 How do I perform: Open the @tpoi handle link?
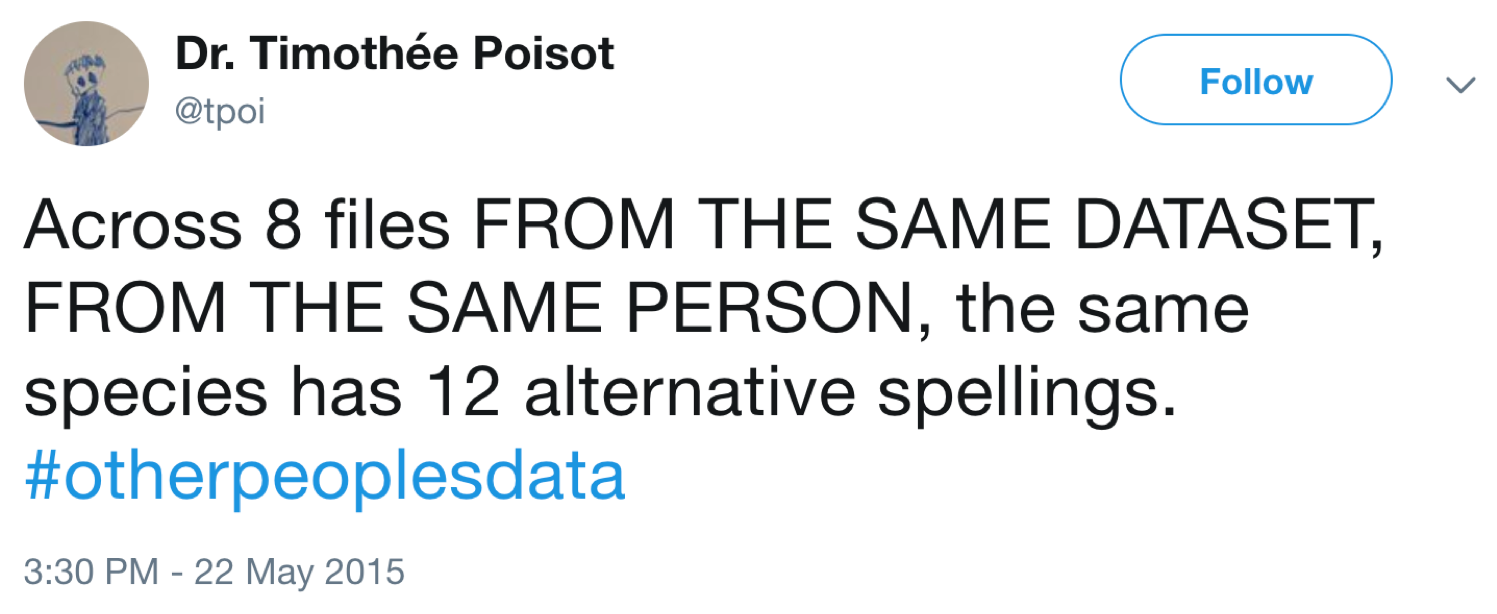point(221,111)
